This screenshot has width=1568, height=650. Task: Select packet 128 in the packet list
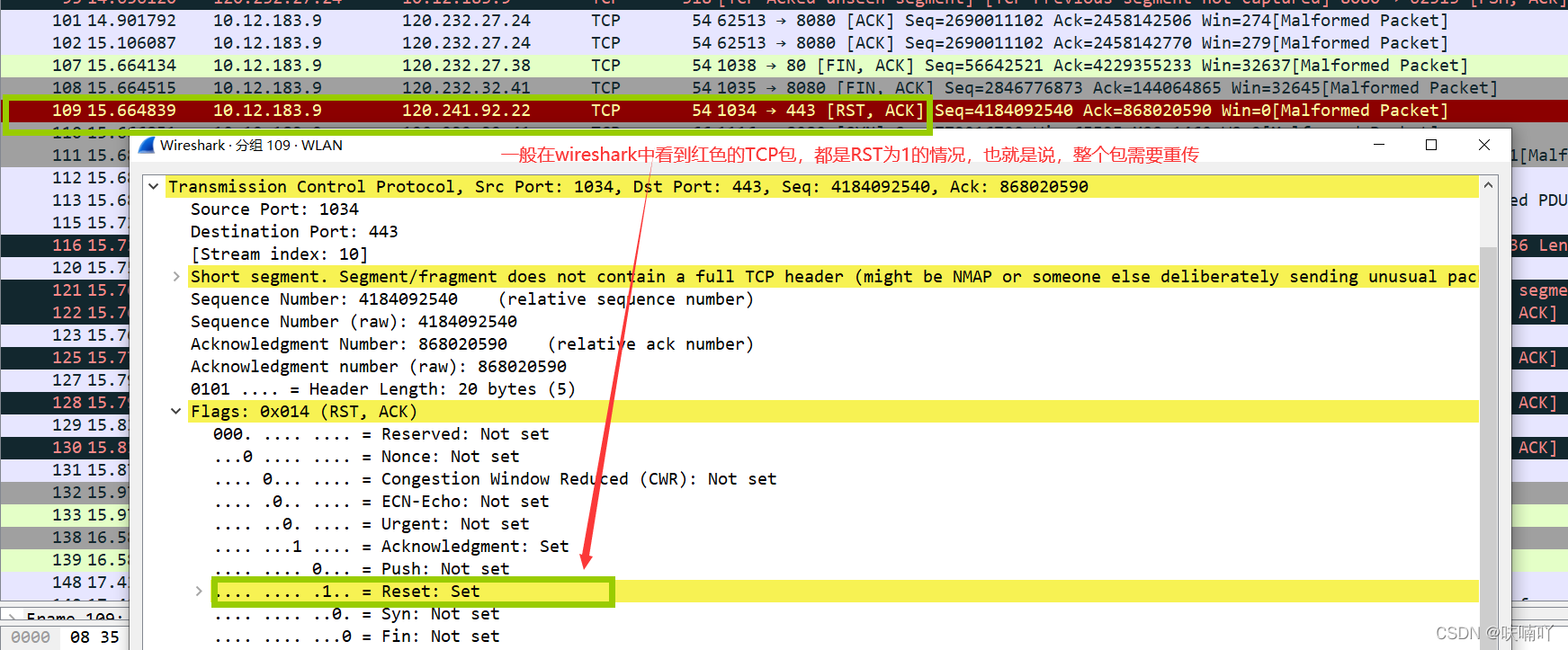tap(65, 403)
